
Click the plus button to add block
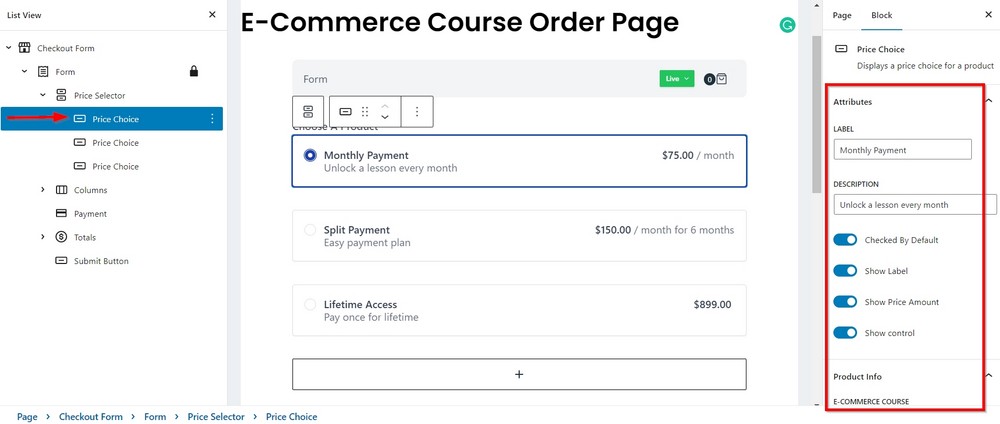[519, 374]
